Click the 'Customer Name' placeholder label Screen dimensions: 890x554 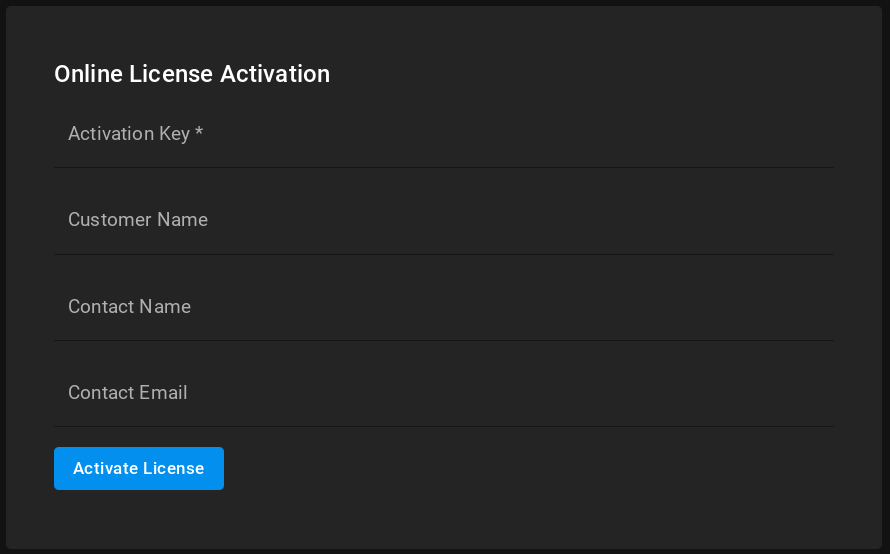click(x=138, y=220)
